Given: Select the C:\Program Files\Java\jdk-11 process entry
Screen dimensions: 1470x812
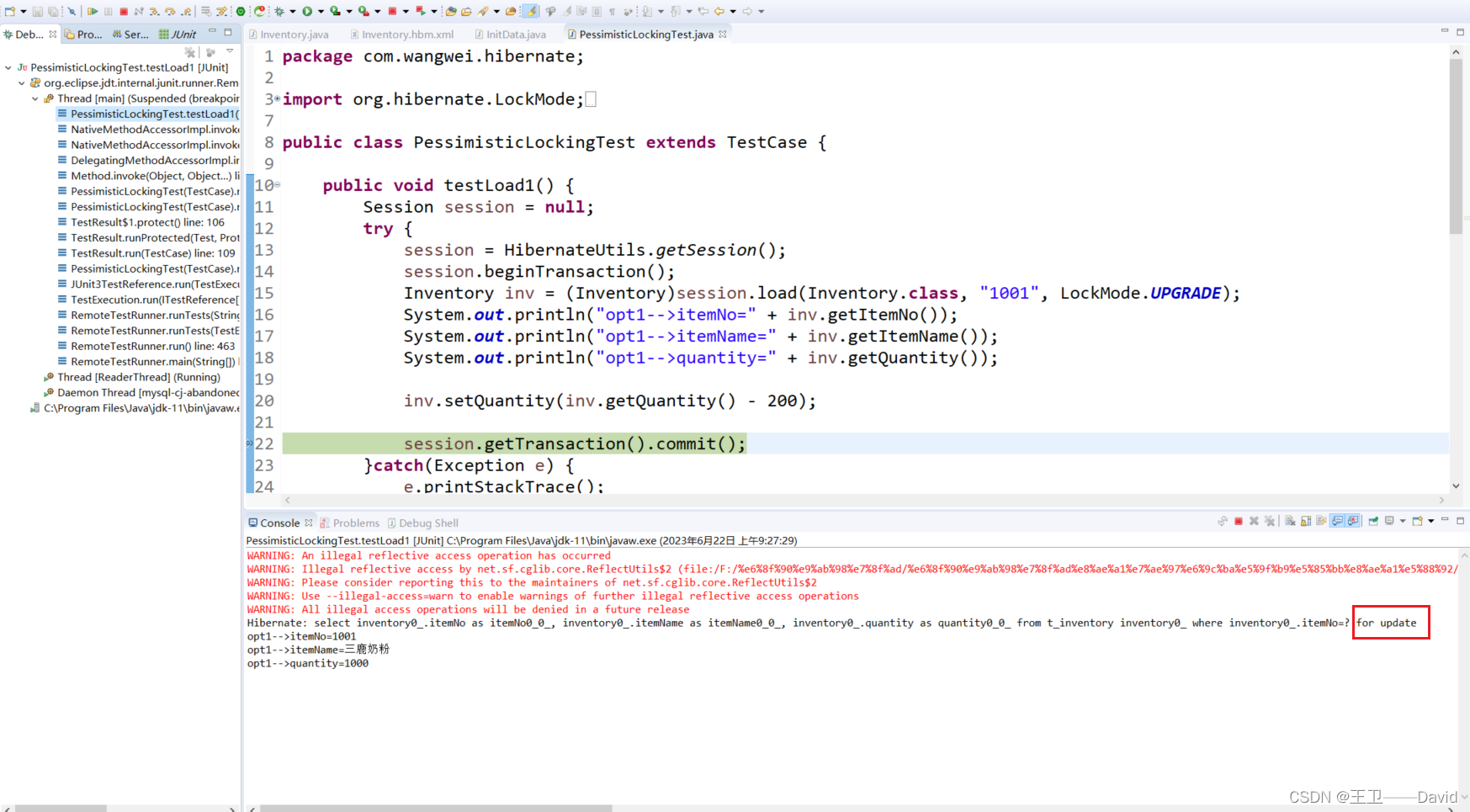Looking at the screenshot, I should pos(135,408).
